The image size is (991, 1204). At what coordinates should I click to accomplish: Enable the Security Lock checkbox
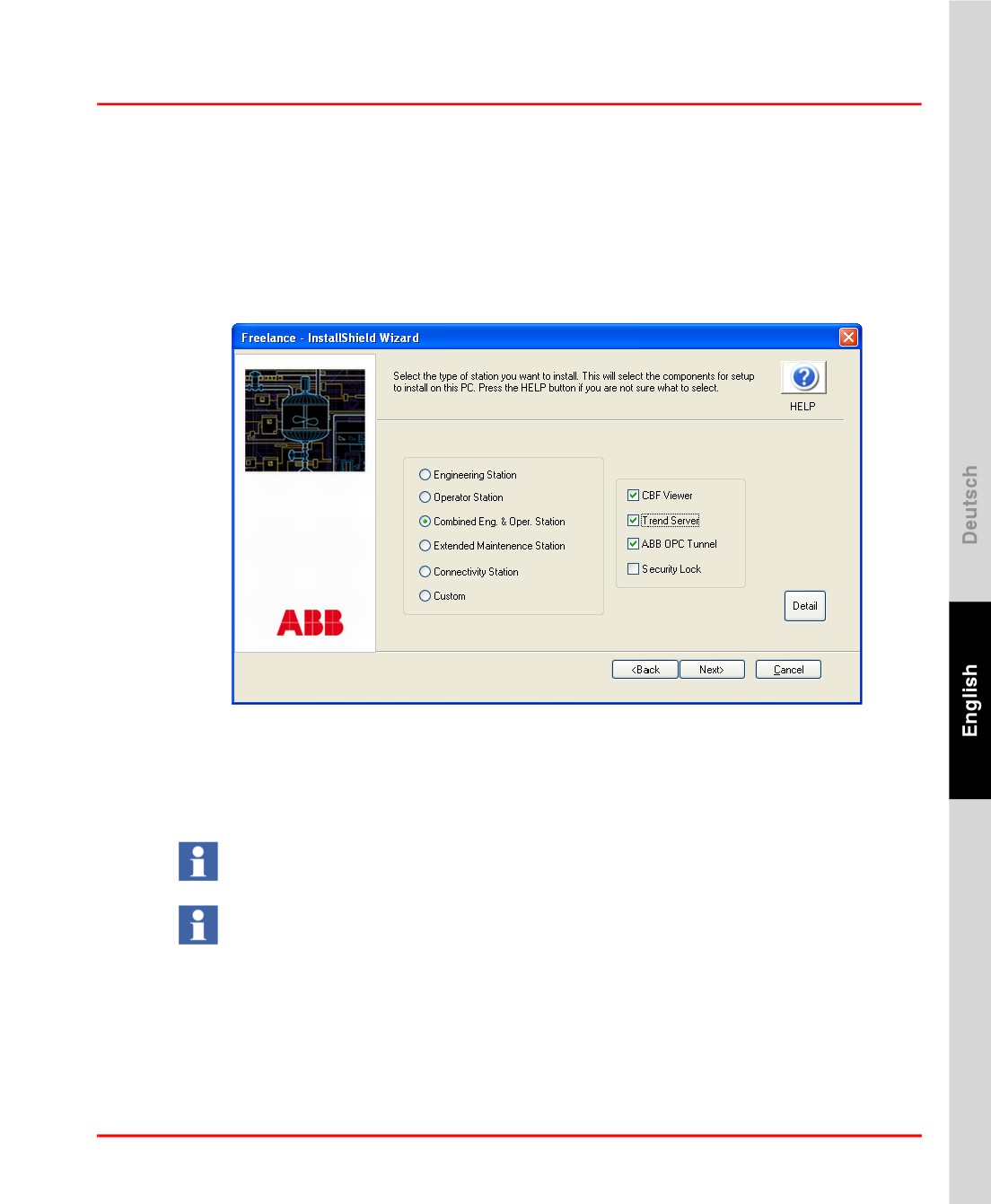pyautogui.click(x=633, y=569)
